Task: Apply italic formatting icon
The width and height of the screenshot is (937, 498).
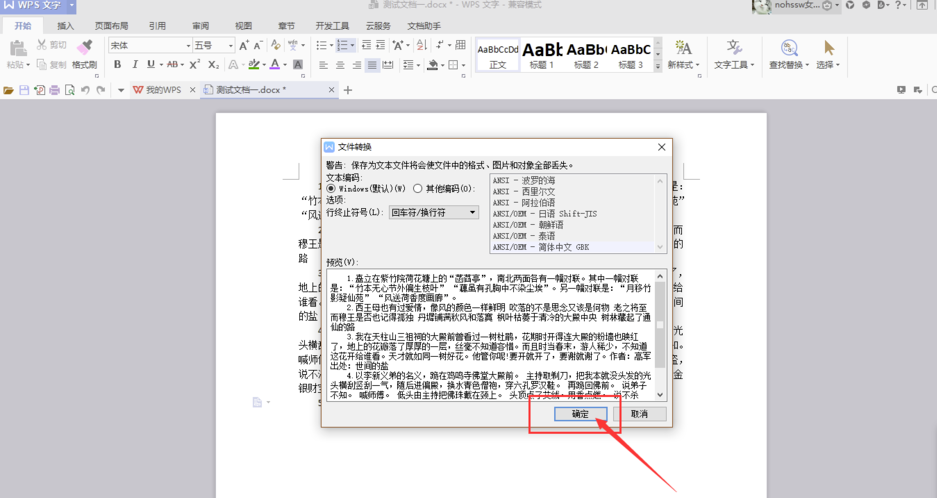Action: click(x=135, y=65)
